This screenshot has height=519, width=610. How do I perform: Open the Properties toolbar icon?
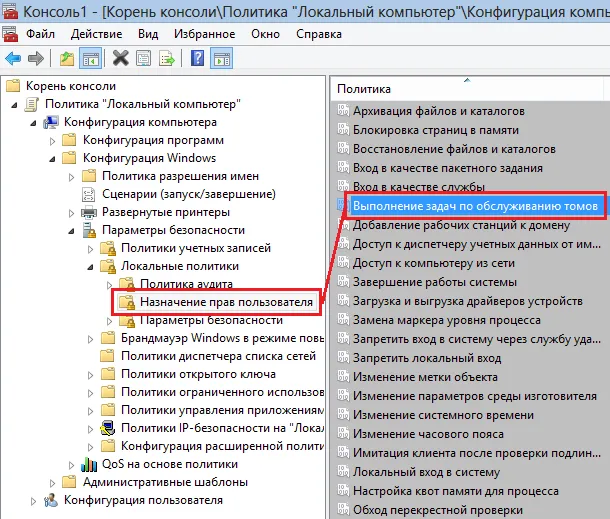(x=144, y=59)
